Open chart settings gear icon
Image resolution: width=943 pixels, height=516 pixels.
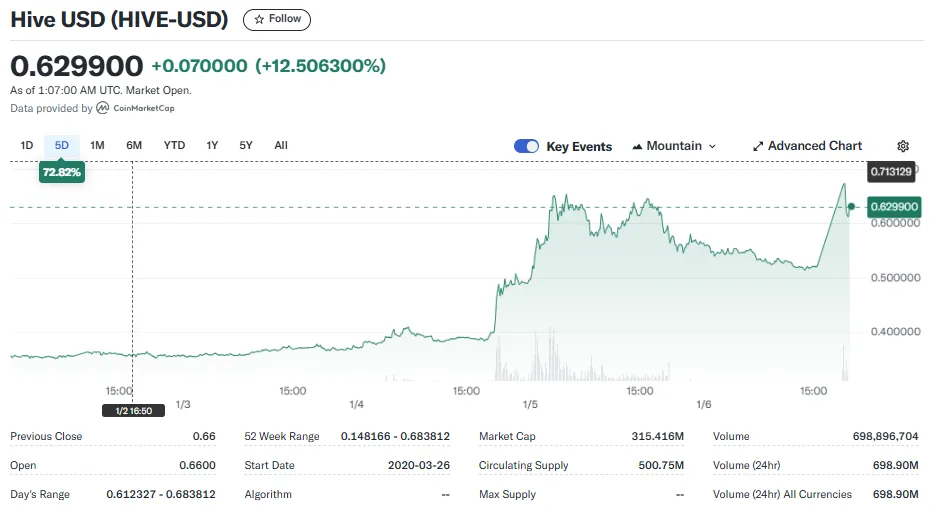(x=903, y=146)
